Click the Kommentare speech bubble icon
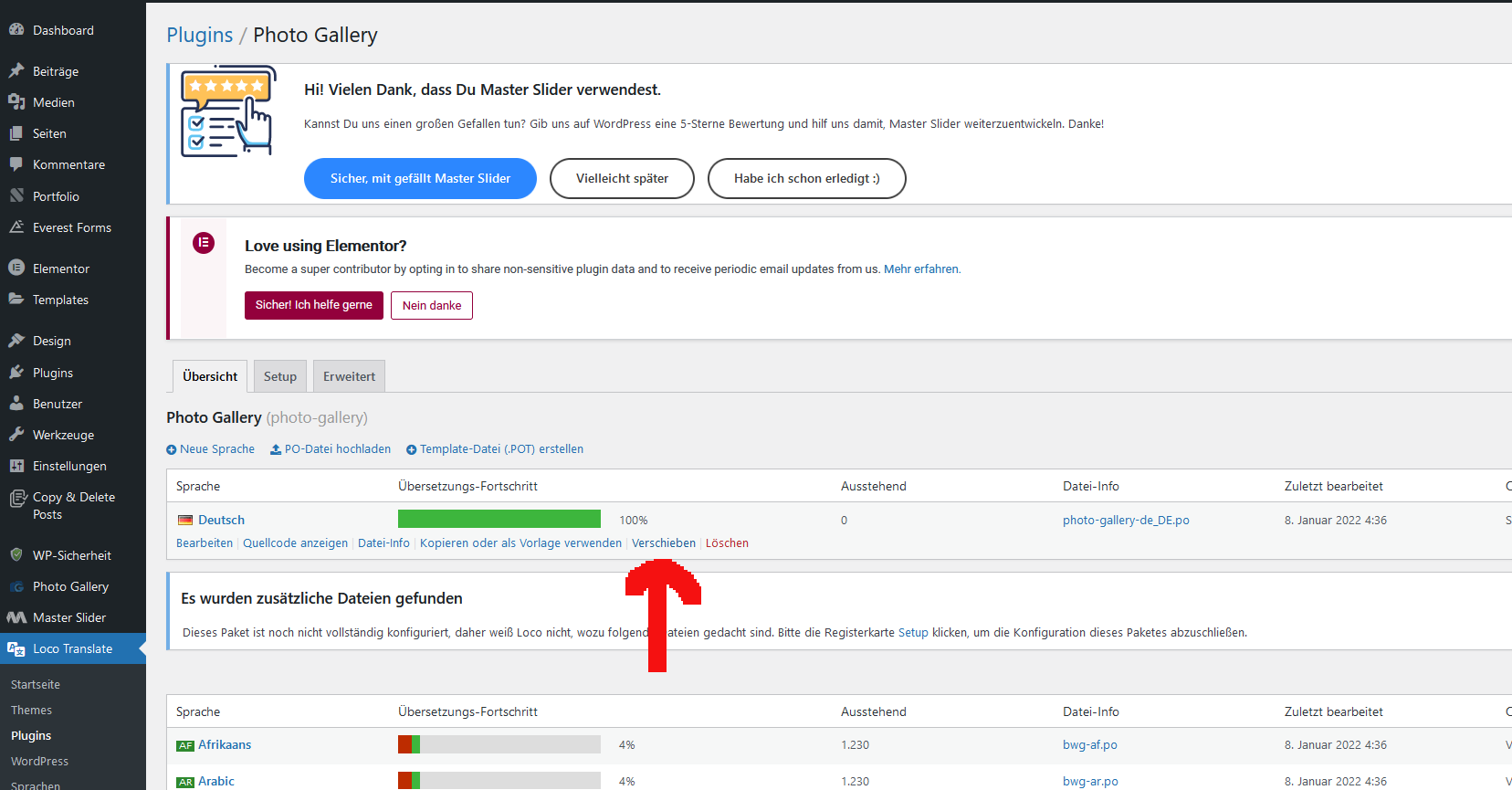 pyautogui.click(x=16, y=164)
